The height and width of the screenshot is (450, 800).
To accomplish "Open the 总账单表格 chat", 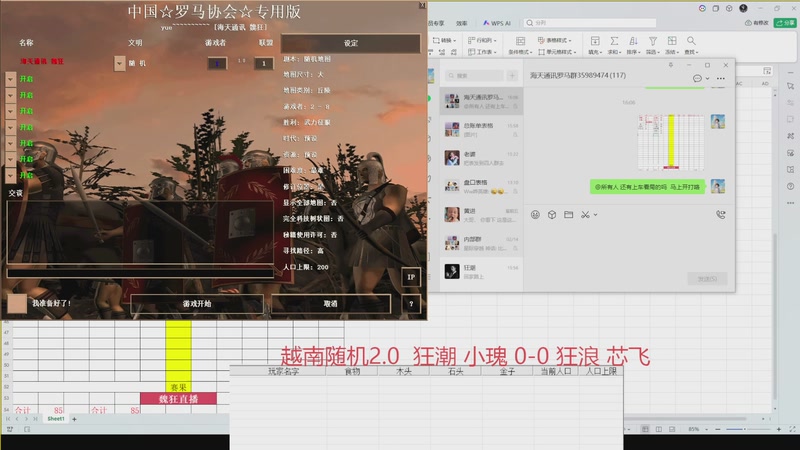I will click(x=481, y=130).
